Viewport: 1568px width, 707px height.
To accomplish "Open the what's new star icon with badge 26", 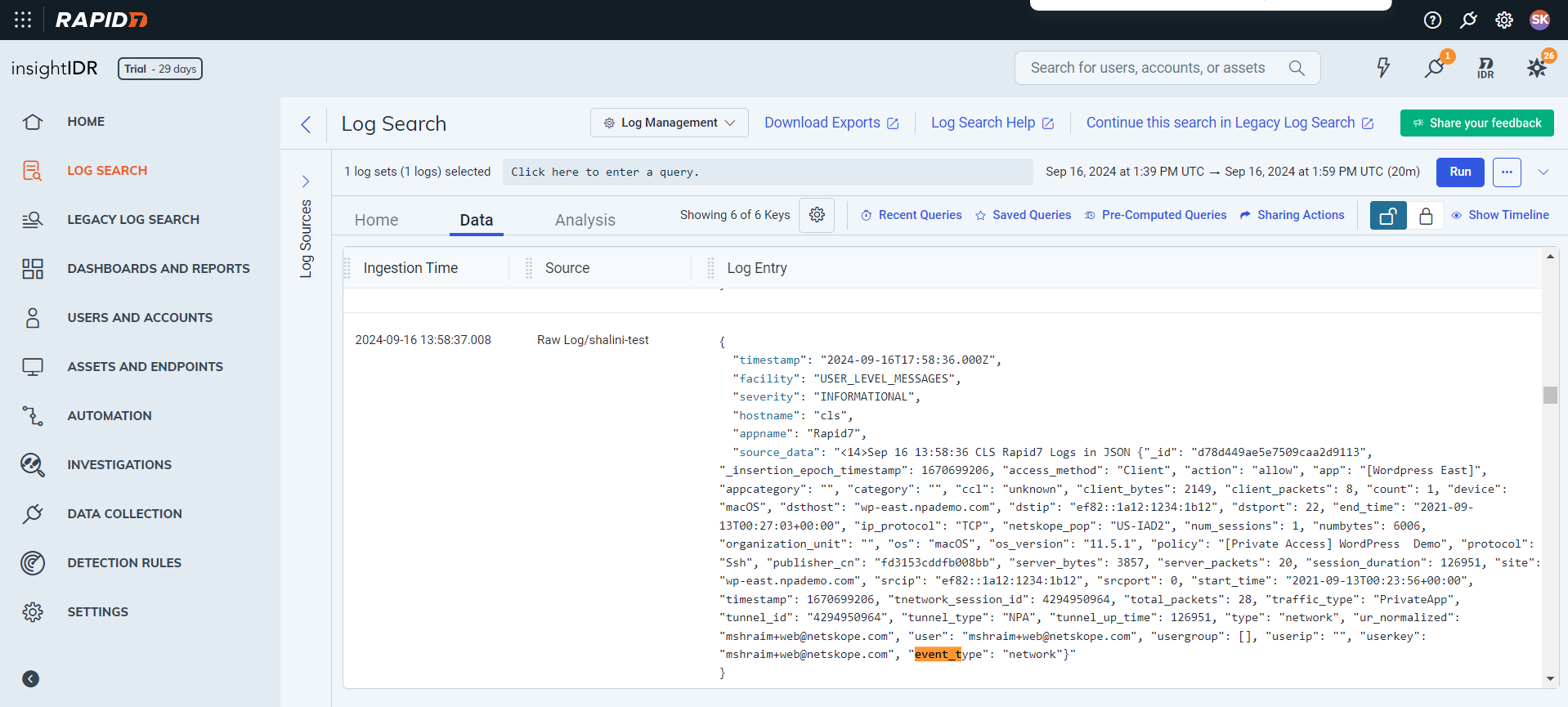I will tap(1537, 68).
